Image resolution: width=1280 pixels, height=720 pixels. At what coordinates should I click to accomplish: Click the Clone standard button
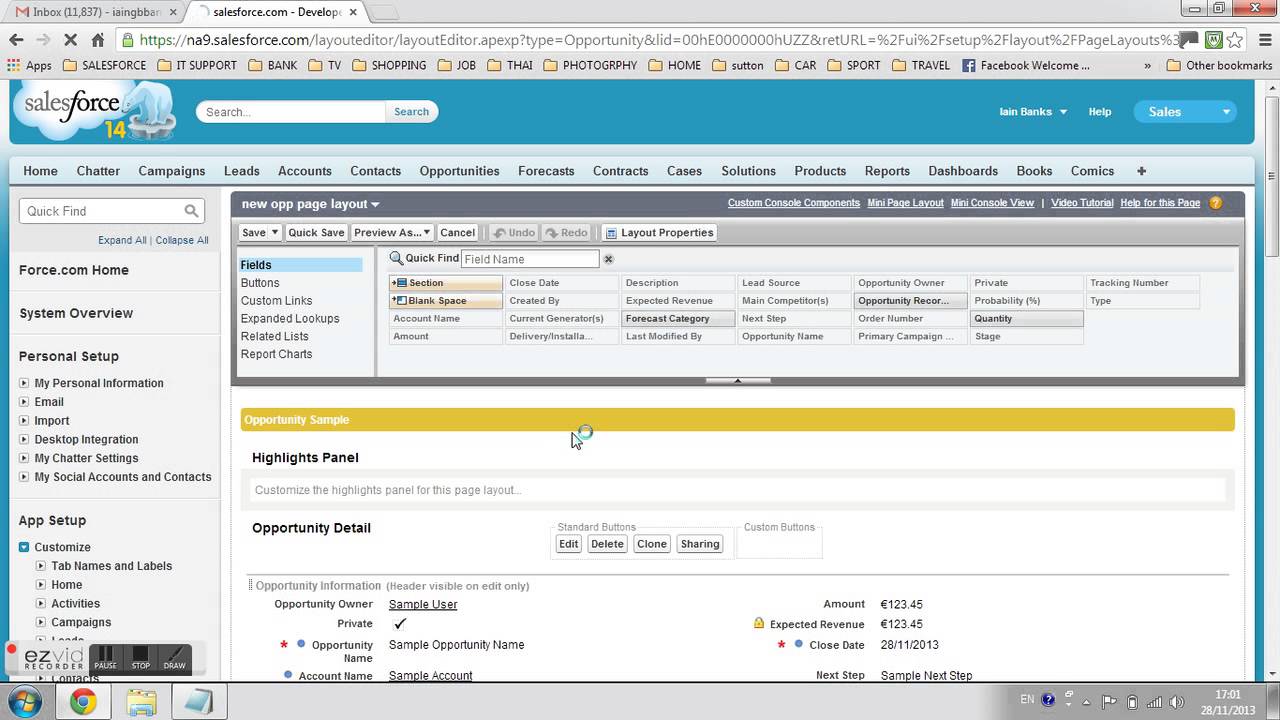coord(652,544)
